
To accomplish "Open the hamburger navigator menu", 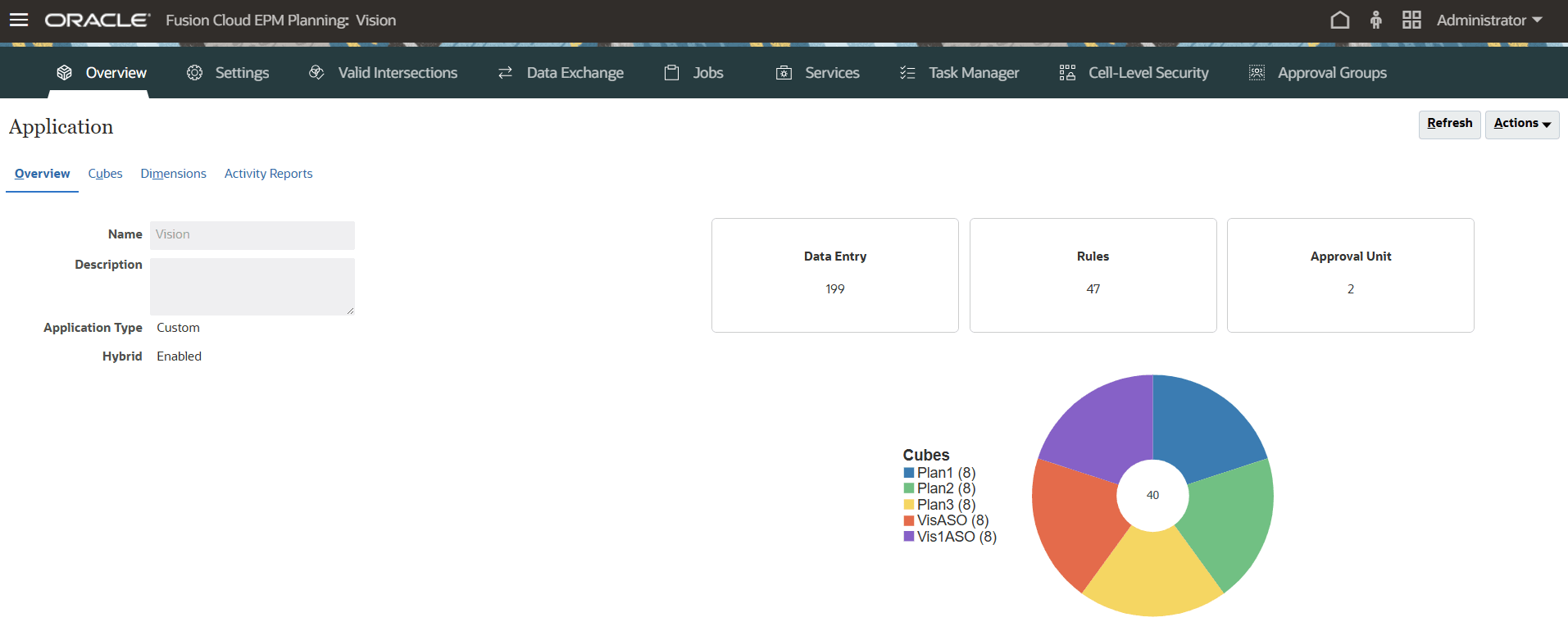I will pyautogui.click(x=18, y=20).
